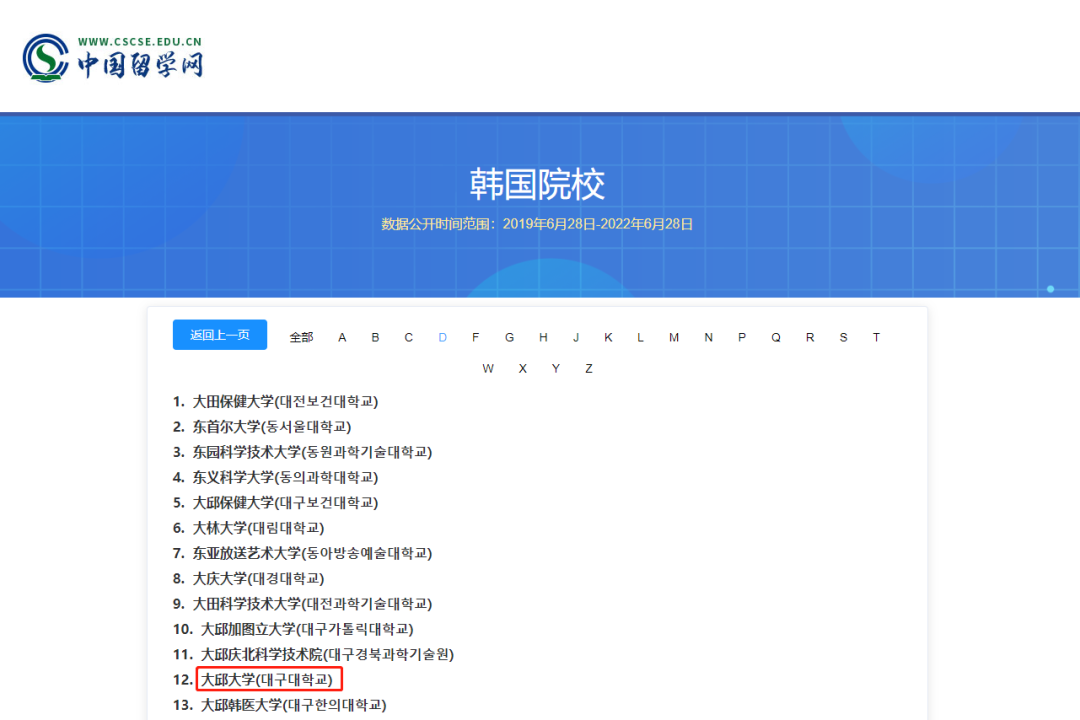Open 大邱韩医大学 entry
The width and height of the screenshot is (1080, 720).
(x=293, y=706)
